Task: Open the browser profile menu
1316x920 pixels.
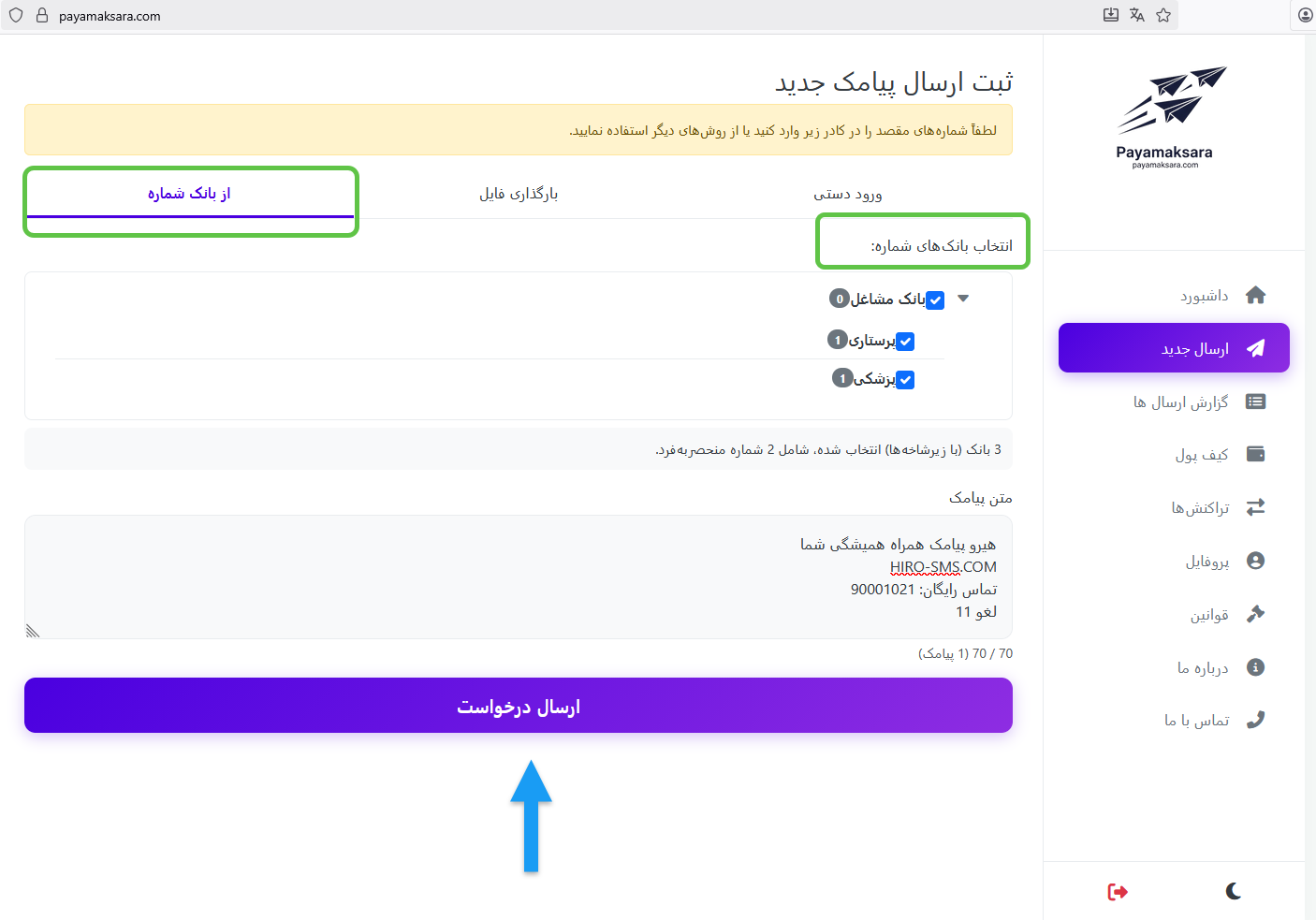Action: point(1305,15)
